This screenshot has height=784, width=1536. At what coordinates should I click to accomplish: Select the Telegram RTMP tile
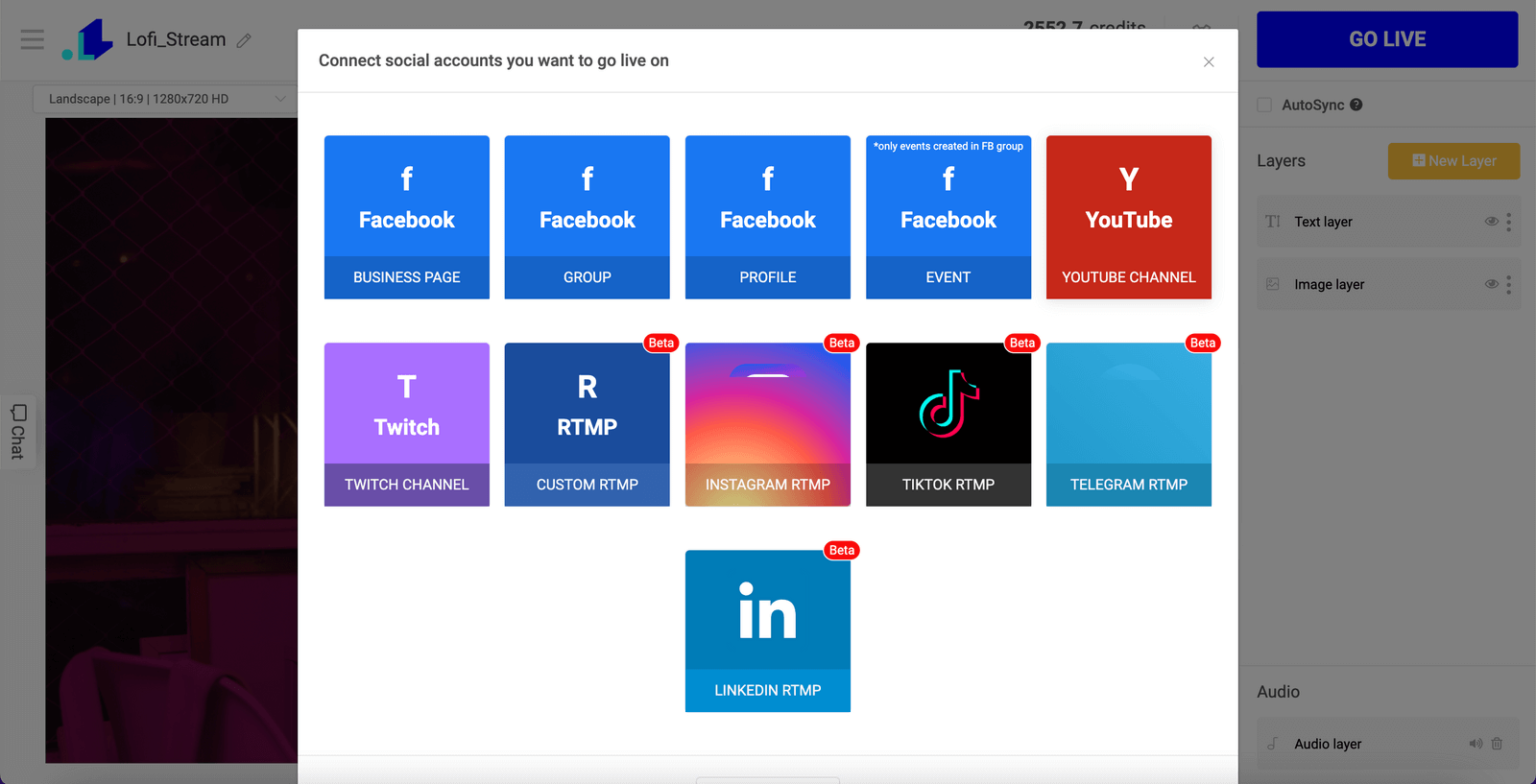pyautogui.click(x=1129, y=424)
